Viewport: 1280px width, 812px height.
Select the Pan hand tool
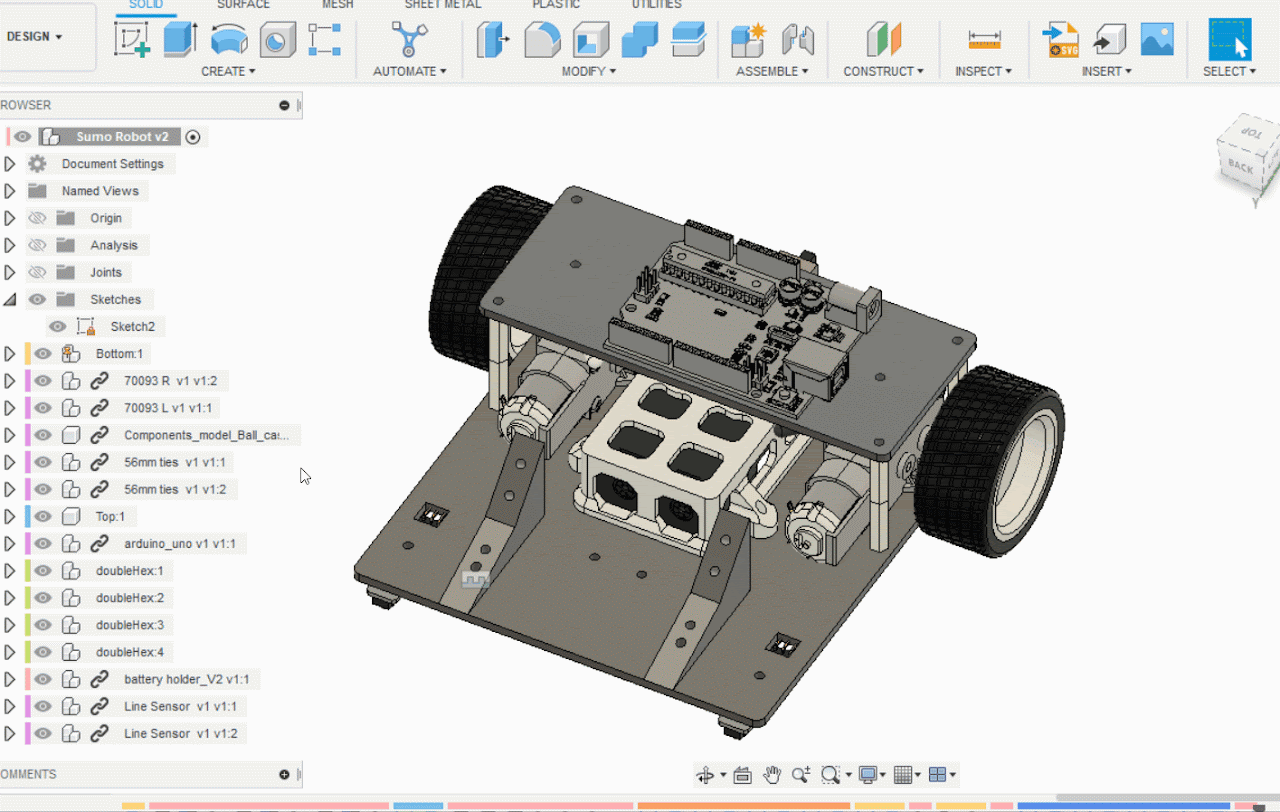(x=772, y=775)
